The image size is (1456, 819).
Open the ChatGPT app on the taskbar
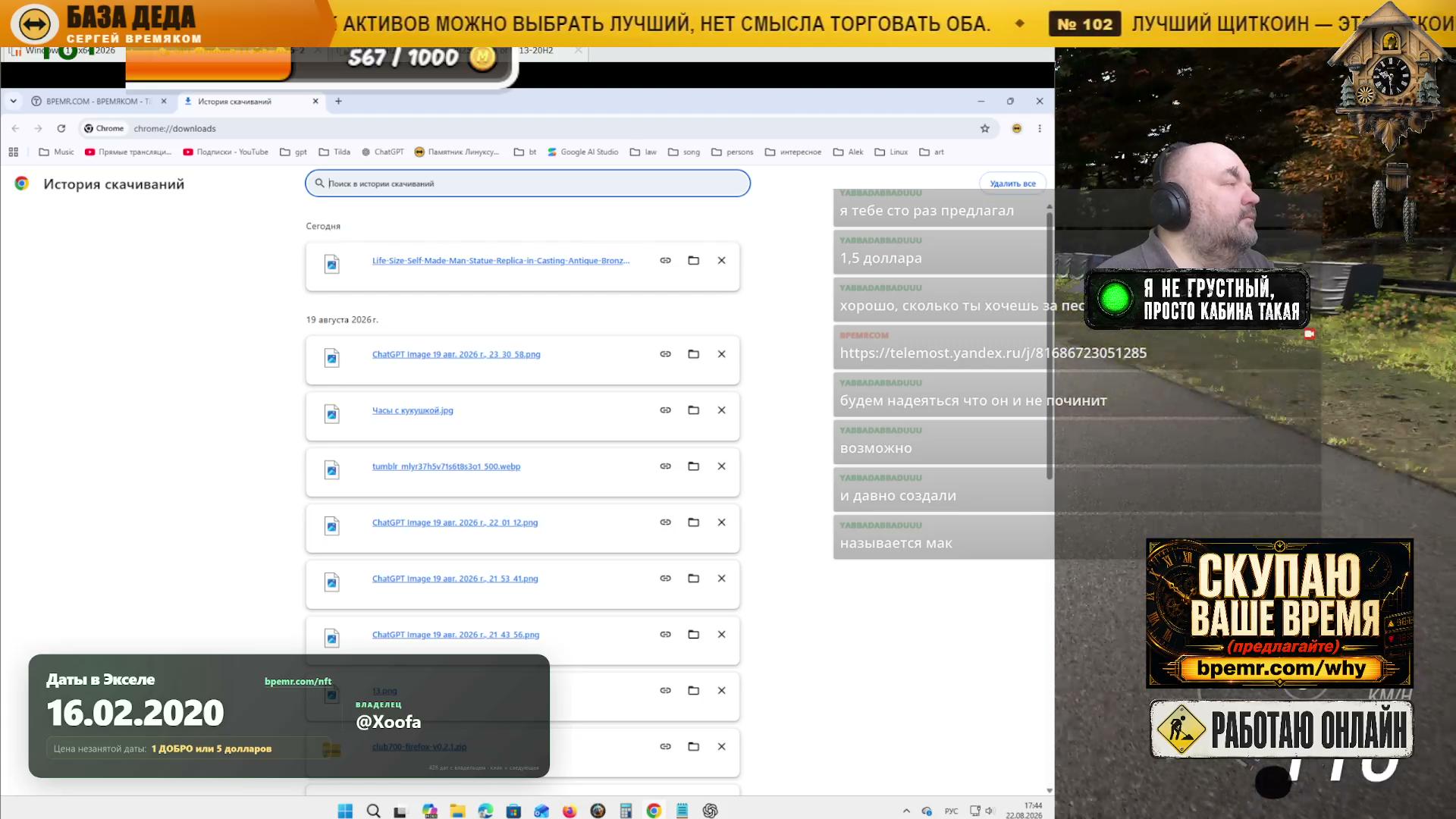coord(710,811)
